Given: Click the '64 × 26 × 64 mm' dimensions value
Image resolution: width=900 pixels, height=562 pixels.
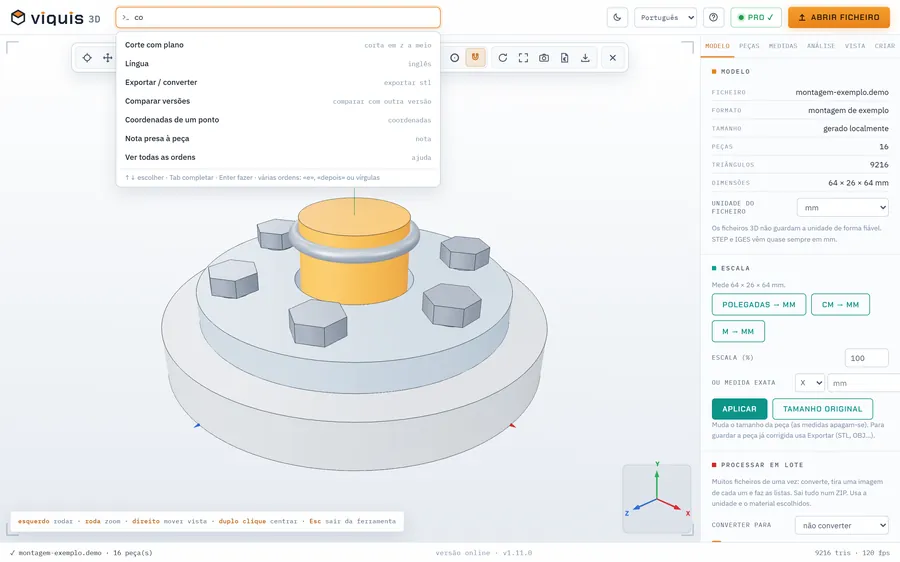Looking at the screenshot, I should click(x=858, y=183).
